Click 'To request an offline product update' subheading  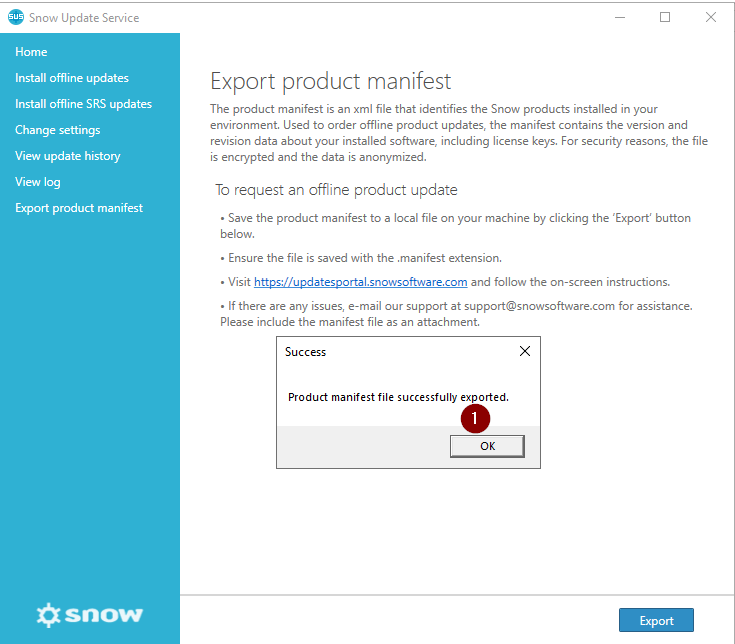336,190
